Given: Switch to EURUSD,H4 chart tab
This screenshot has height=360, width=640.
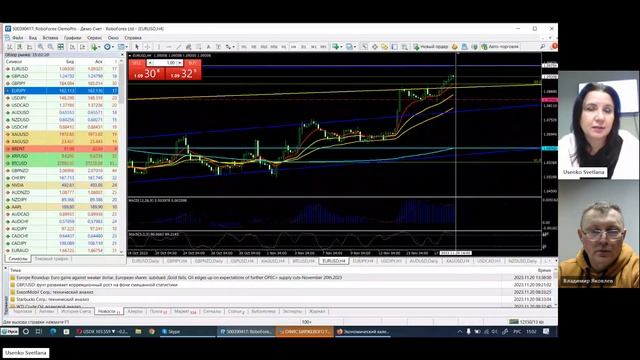Looking at the screenshot, I should coord(334,261).
